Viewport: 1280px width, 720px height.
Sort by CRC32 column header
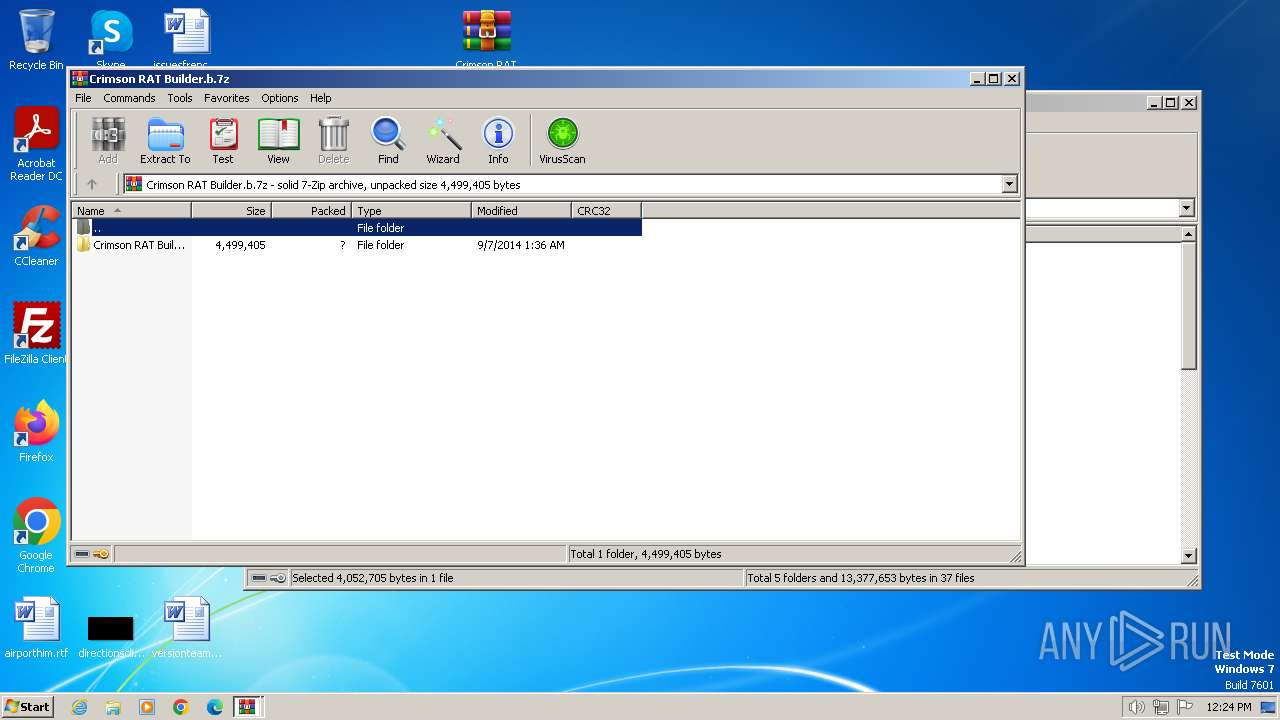606,210
